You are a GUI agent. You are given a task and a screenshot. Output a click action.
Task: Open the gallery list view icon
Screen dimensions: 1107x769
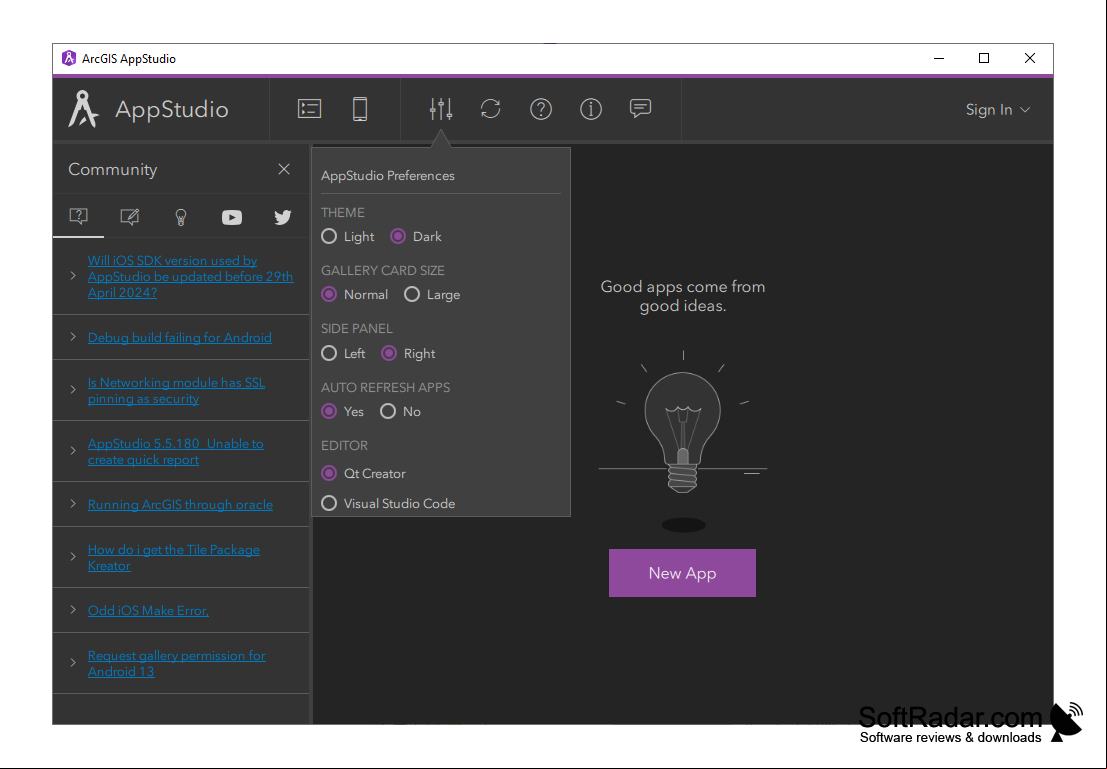(x=309, y=109)
